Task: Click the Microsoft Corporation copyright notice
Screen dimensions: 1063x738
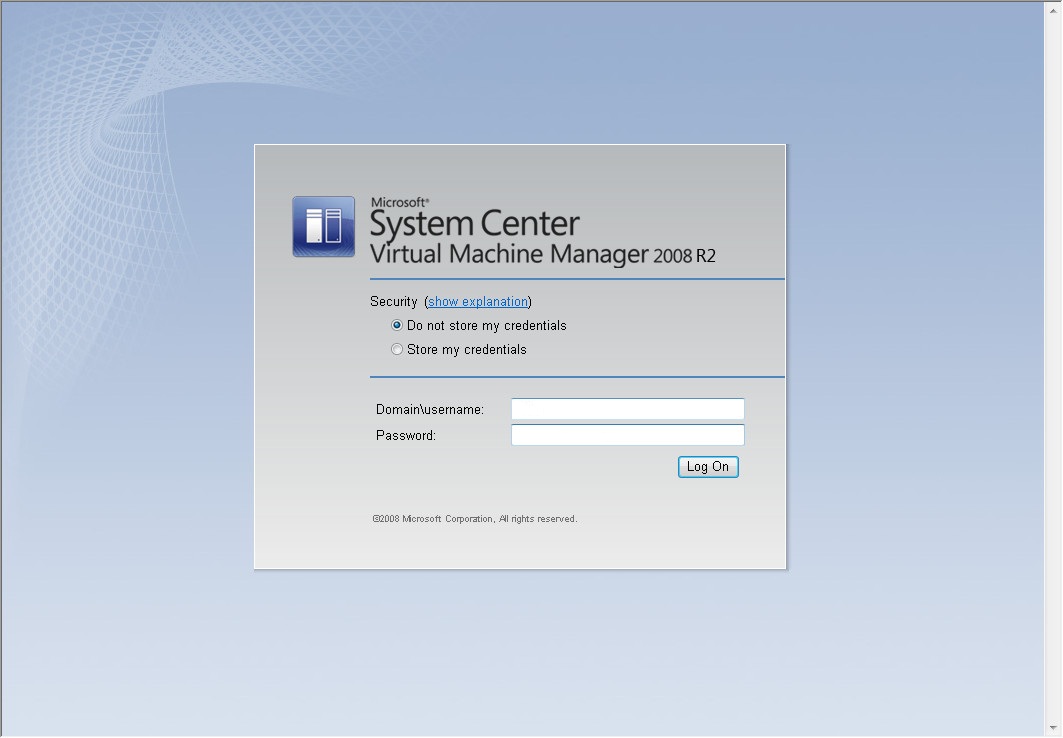Action: pos(475,519)
